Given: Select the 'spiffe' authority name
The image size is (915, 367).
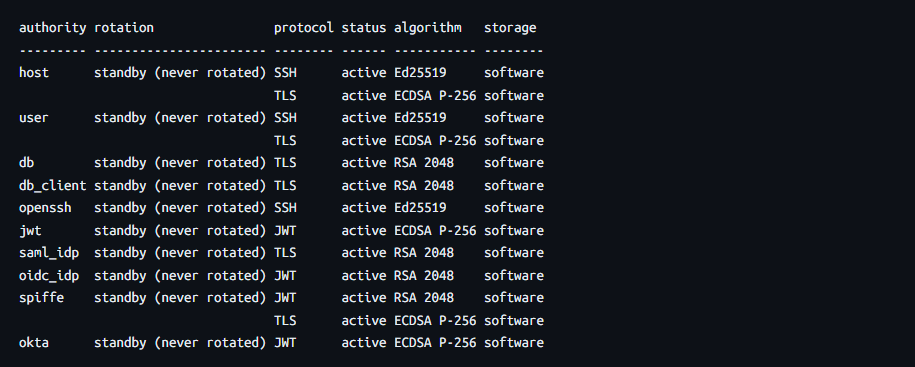Looking at the screenshot, I should pos(41,298).
